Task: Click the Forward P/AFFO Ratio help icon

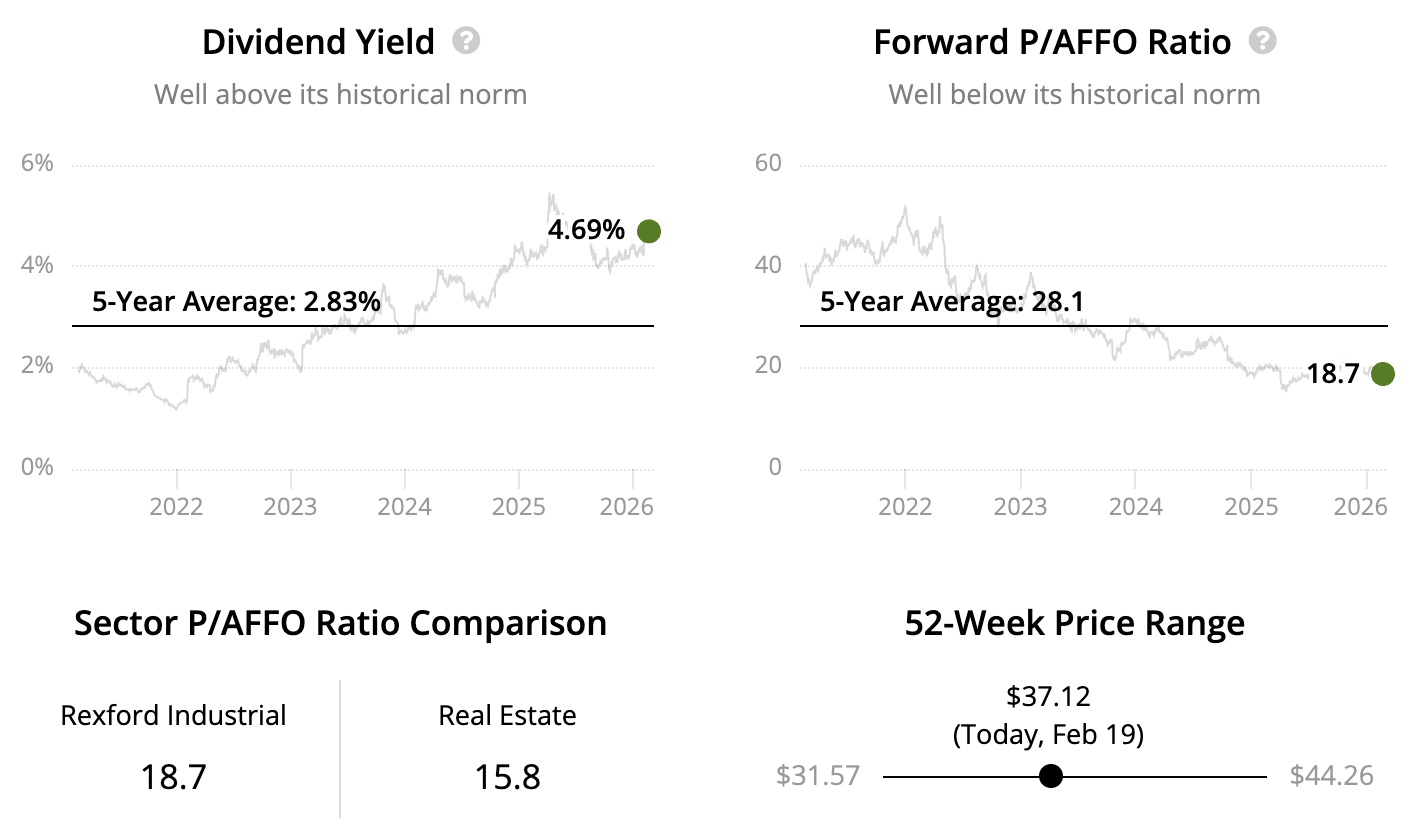Action: coord(1263,41)
